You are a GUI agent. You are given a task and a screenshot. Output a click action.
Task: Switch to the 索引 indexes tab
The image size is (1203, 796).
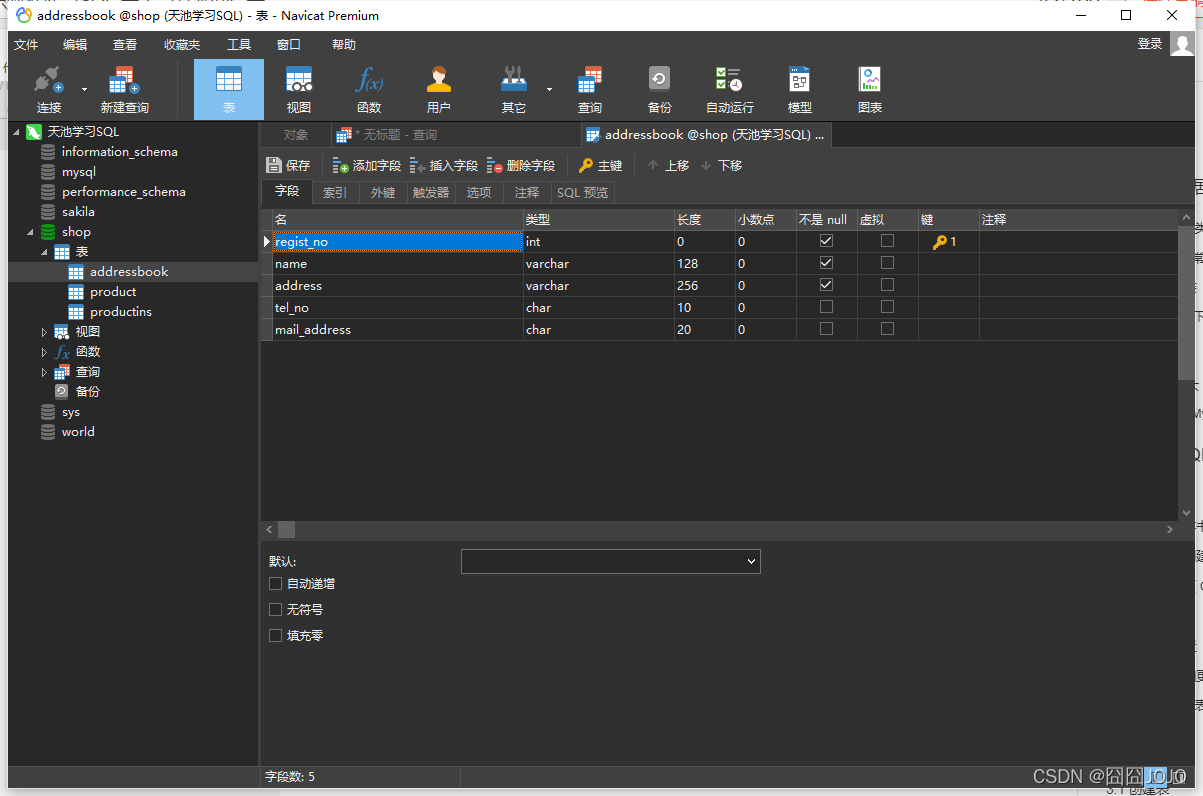pyautogui.click(x=335, y=192)
